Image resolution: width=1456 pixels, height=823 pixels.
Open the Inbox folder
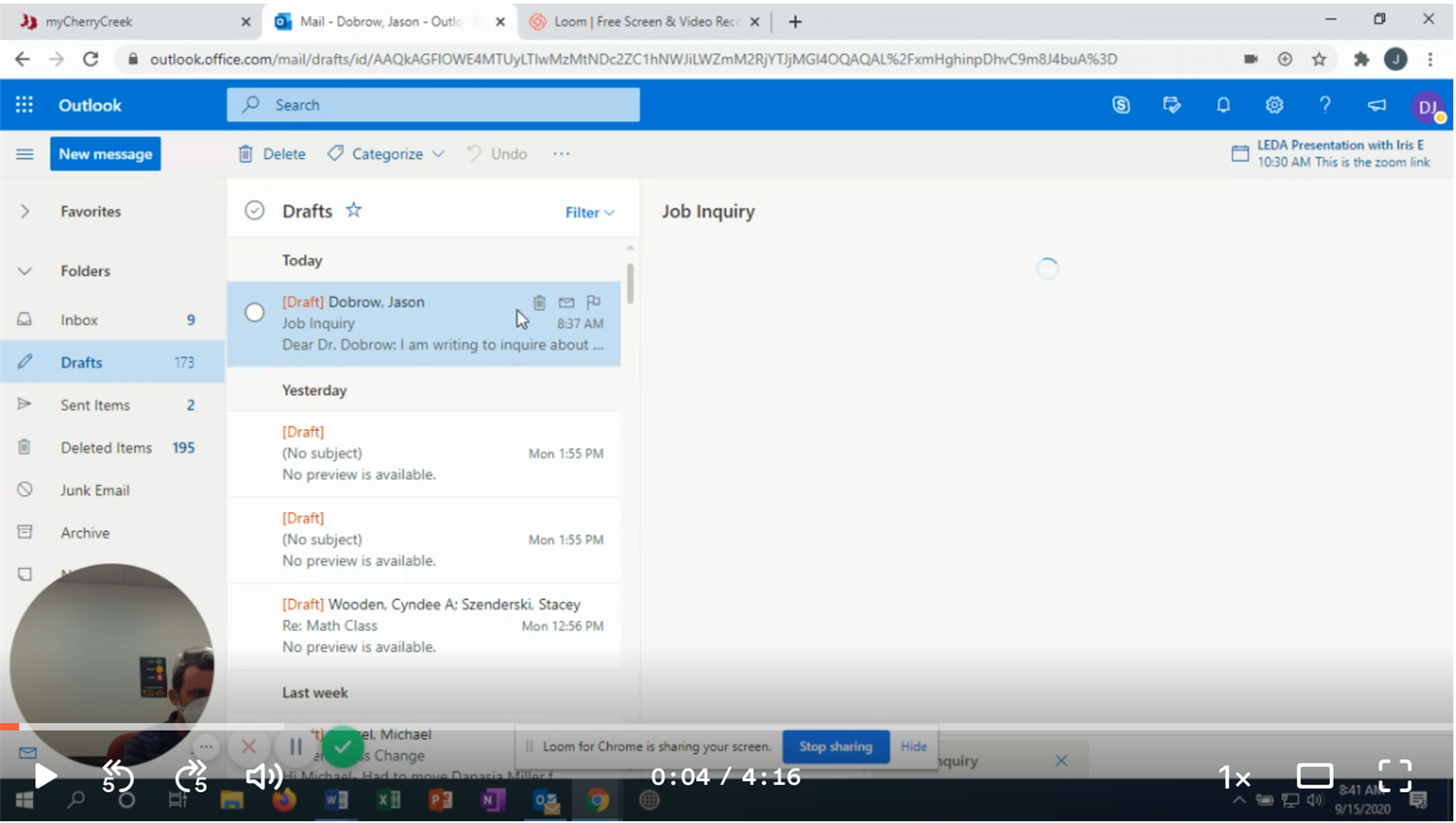click(113, 319)
